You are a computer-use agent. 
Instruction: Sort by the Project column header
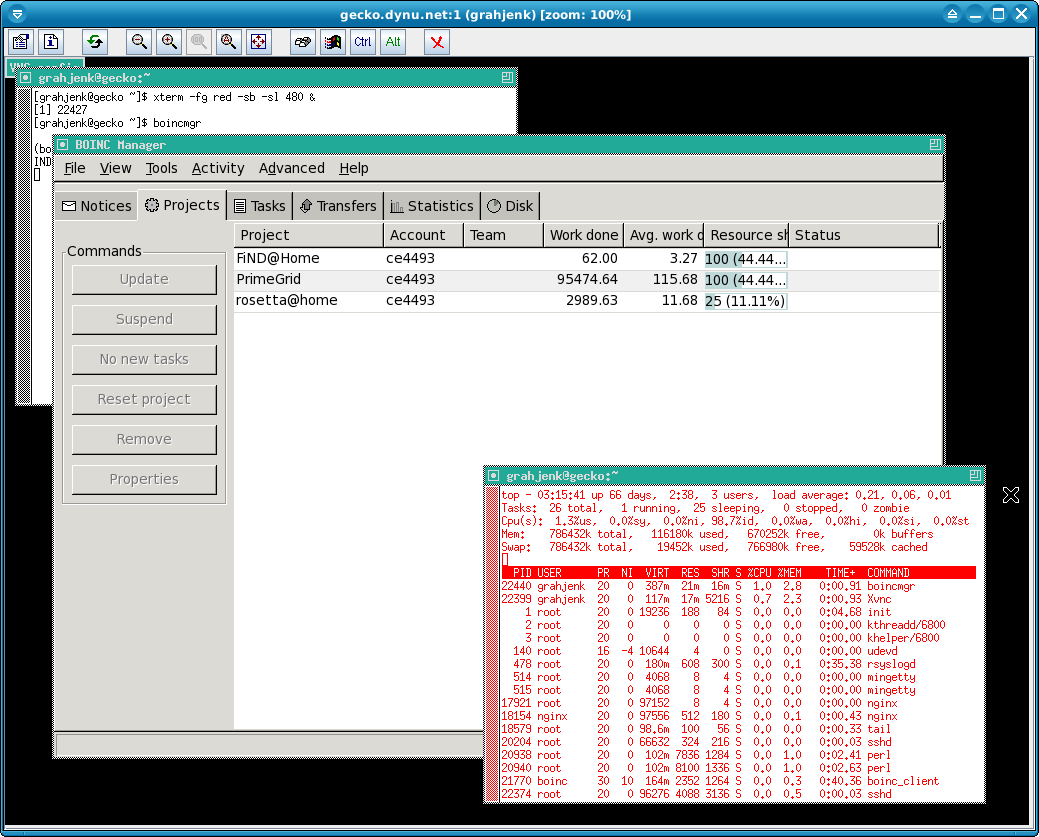point(309,235)
